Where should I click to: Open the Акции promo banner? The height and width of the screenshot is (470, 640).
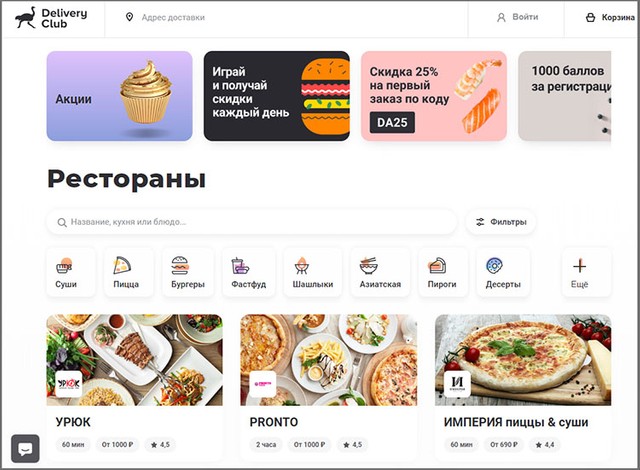pos(120,96)
